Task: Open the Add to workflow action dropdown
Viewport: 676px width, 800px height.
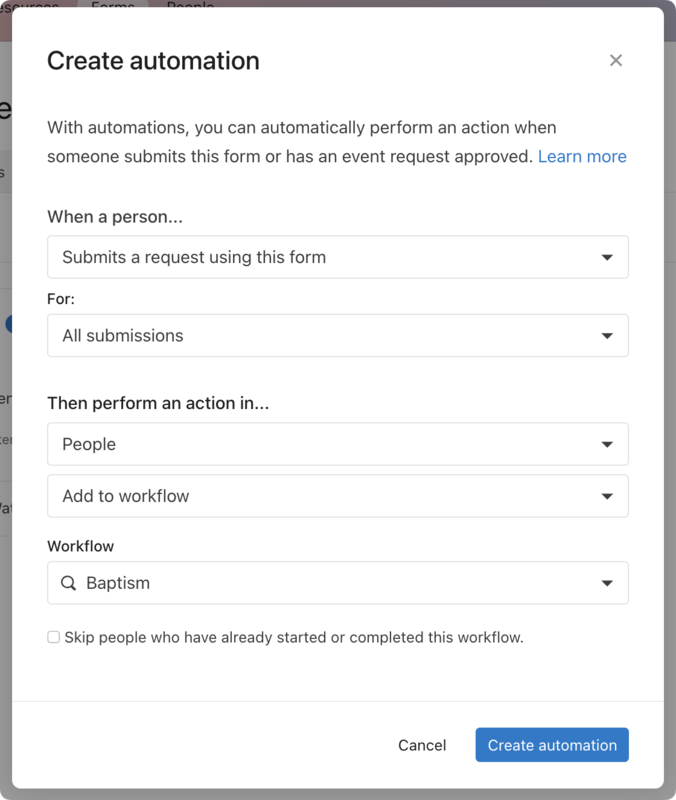Action: (337, 496)
